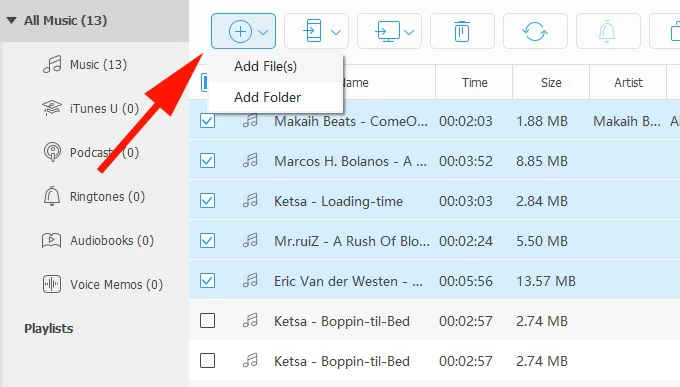The image size is (680, 387).
Task: Select the Ketsa - Loading-time track row
Action: tap(435, 201)
